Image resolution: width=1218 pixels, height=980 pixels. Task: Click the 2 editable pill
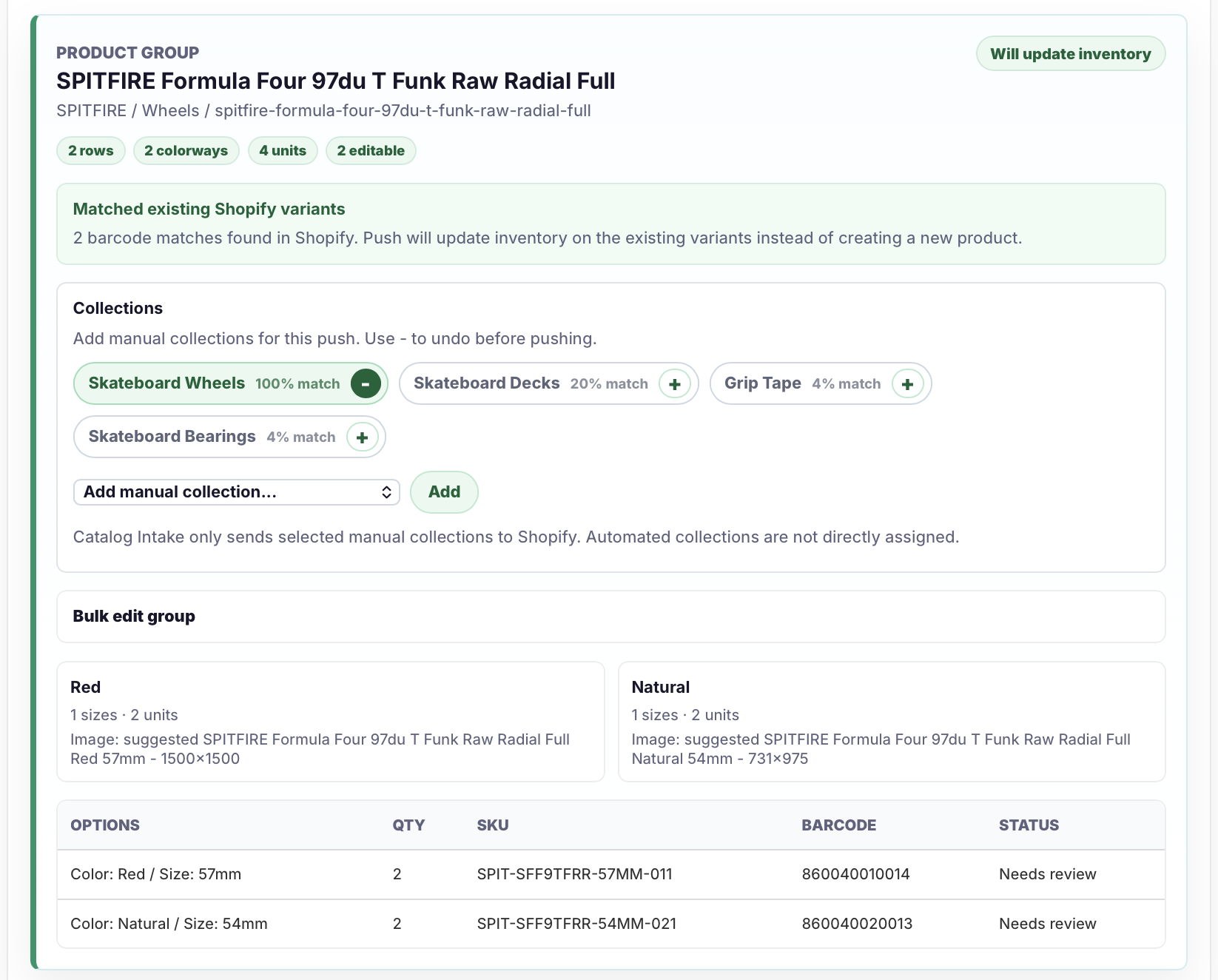(371, 151)
